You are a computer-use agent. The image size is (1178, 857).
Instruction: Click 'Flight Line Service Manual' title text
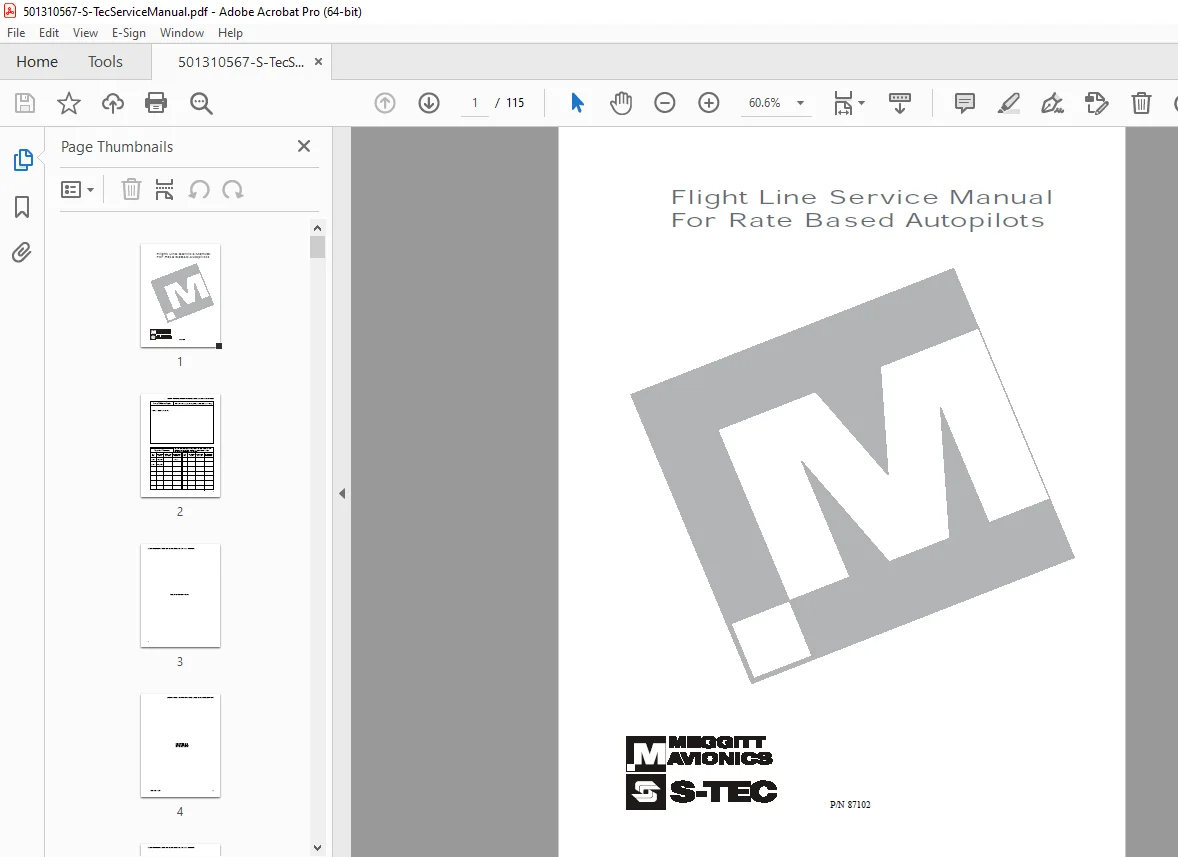pos(862,197)
